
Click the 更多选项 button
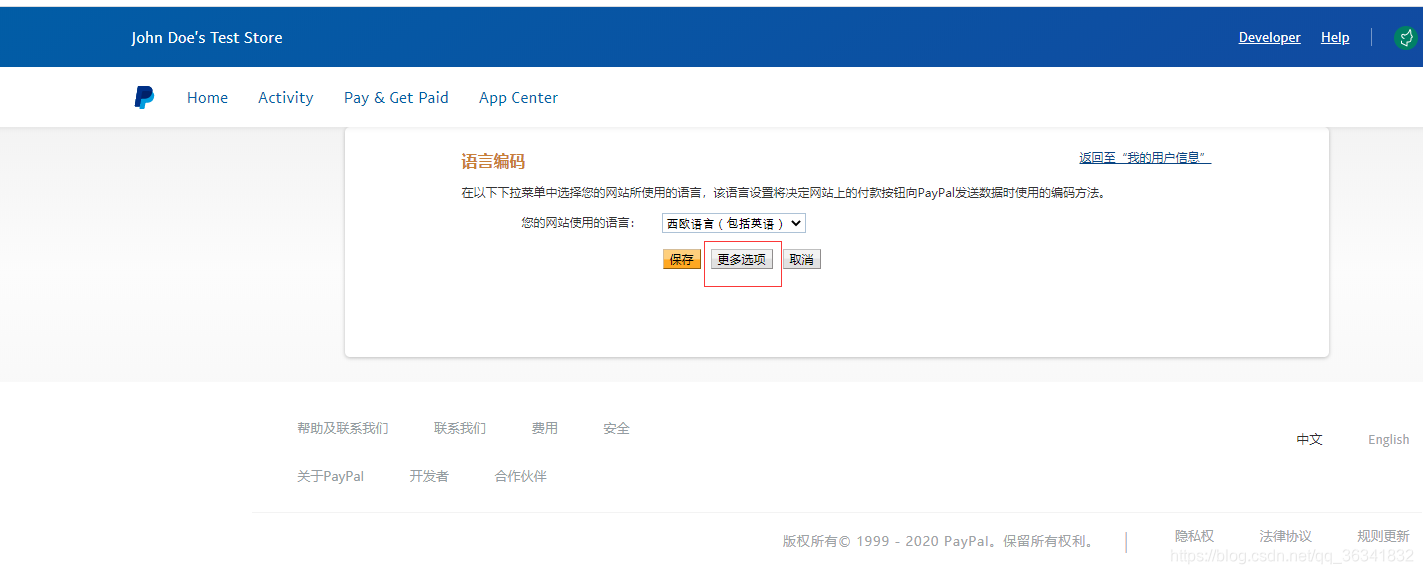point(742,259)
